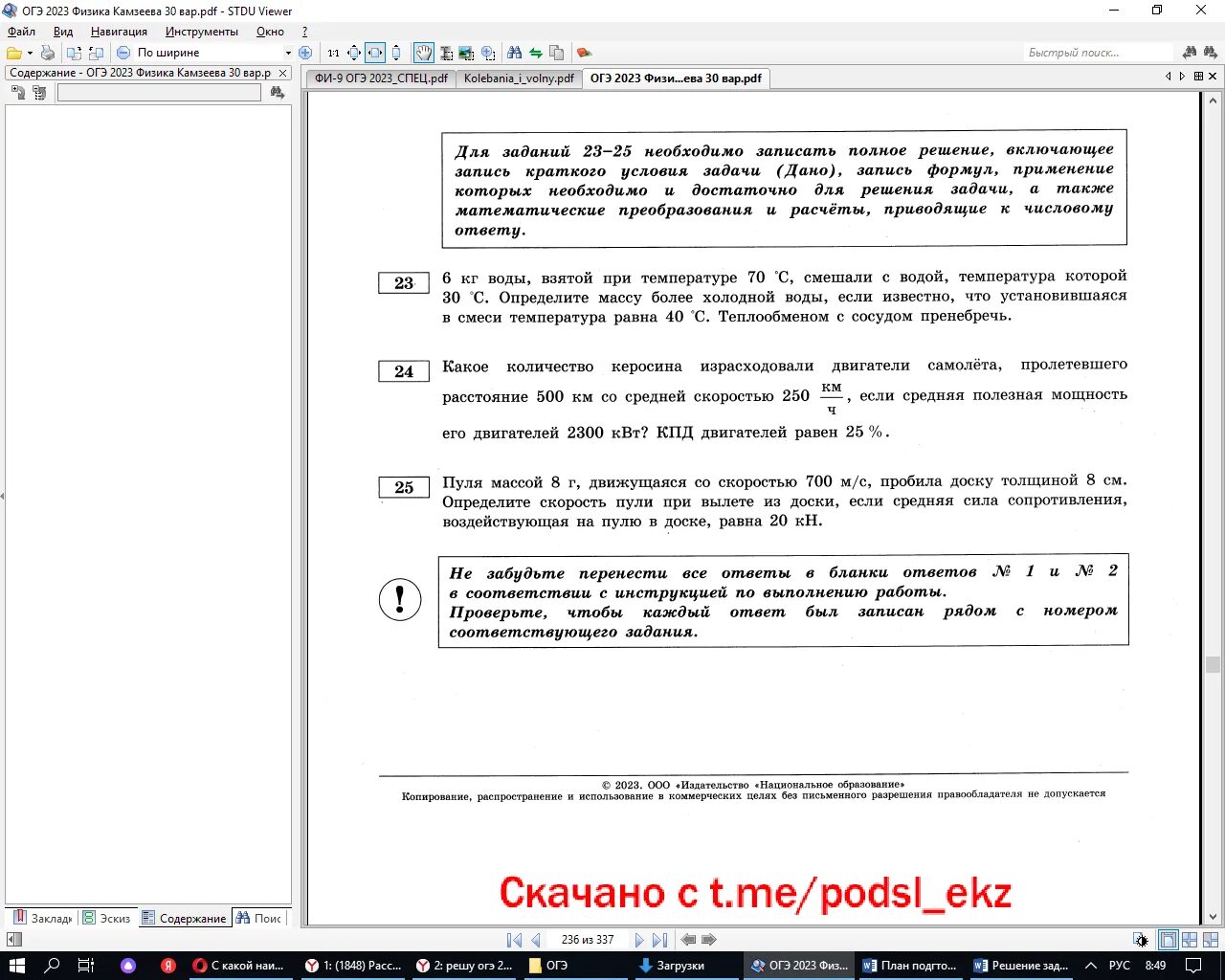Switch to ФИ-9 ОГЭ 2023_СПЕЦ.pdf tab
This screenshot has width=1225, height=980.
point(381,78)
